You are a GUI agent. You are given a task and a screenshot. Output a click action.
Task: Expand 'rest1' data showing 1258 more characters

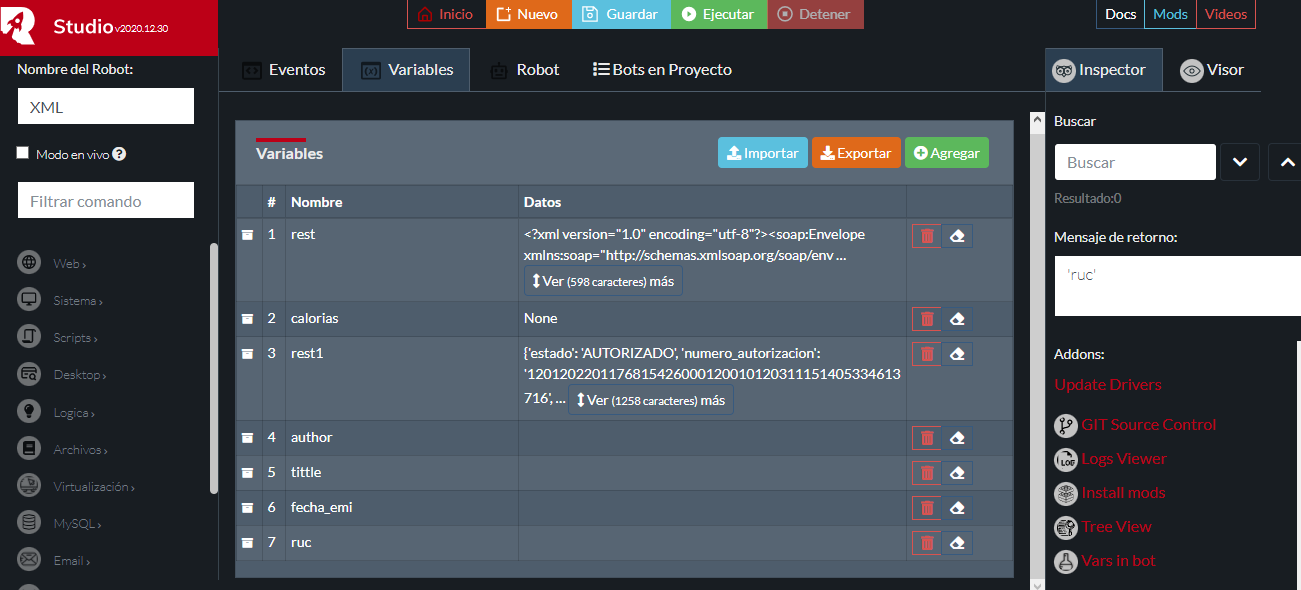(x=650, y=400)
